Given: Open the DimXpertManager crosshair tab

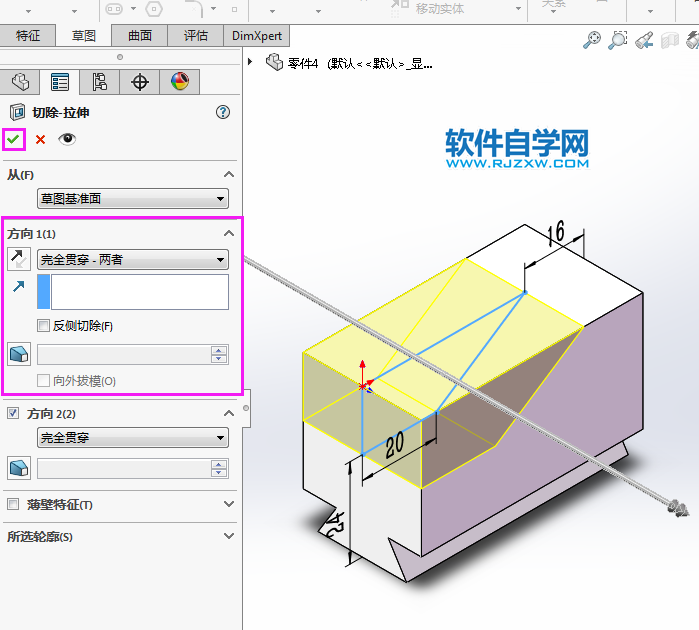Looking at the screenshot, I should 140,82.
